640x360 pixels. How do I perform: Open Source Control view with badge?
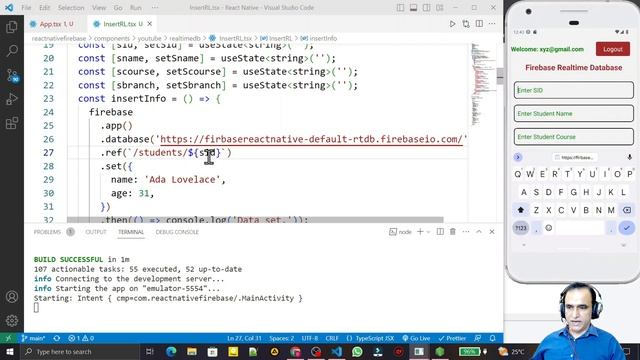pyautogui.click(x=12, y=75)
